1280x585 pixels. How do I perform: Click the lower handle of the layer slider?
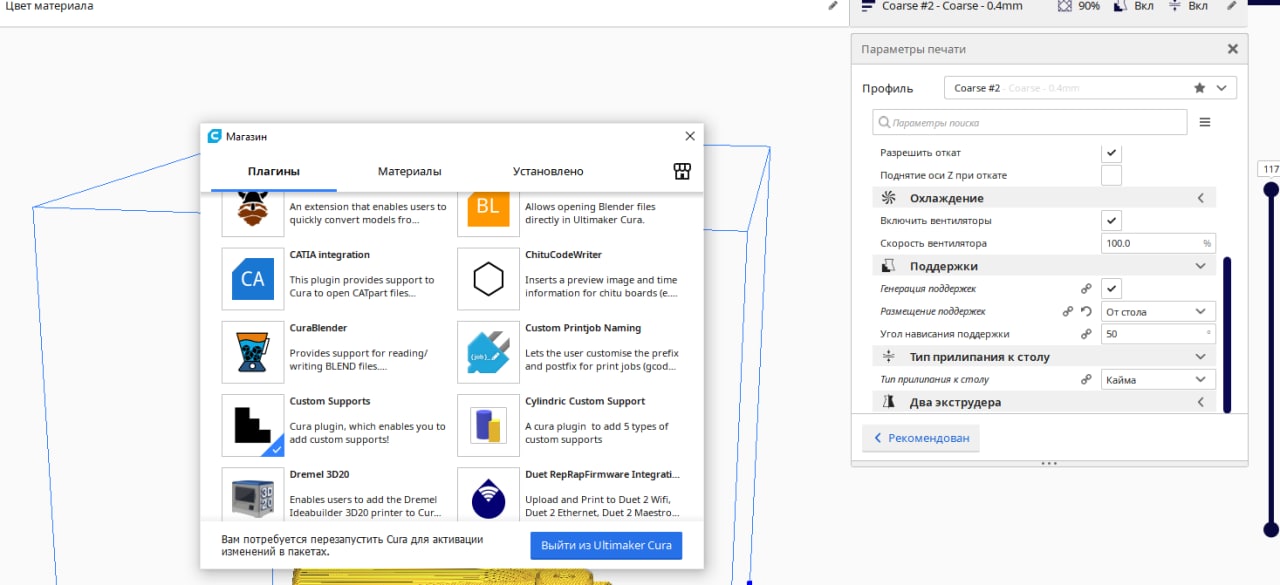tap(1271, 529)
